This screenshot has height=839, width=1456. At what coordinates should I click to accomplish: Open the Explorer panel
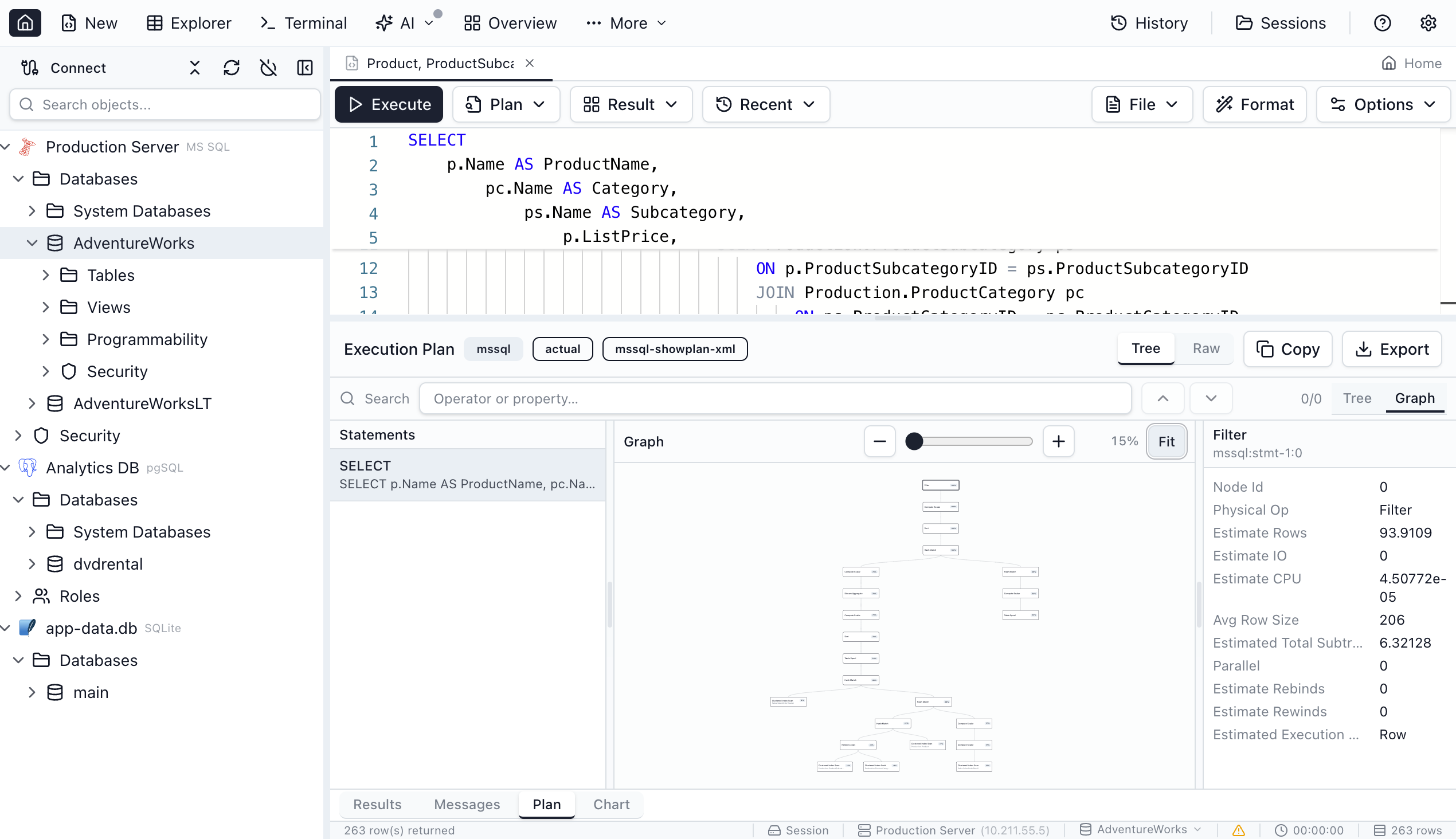(x=189, y=23)
